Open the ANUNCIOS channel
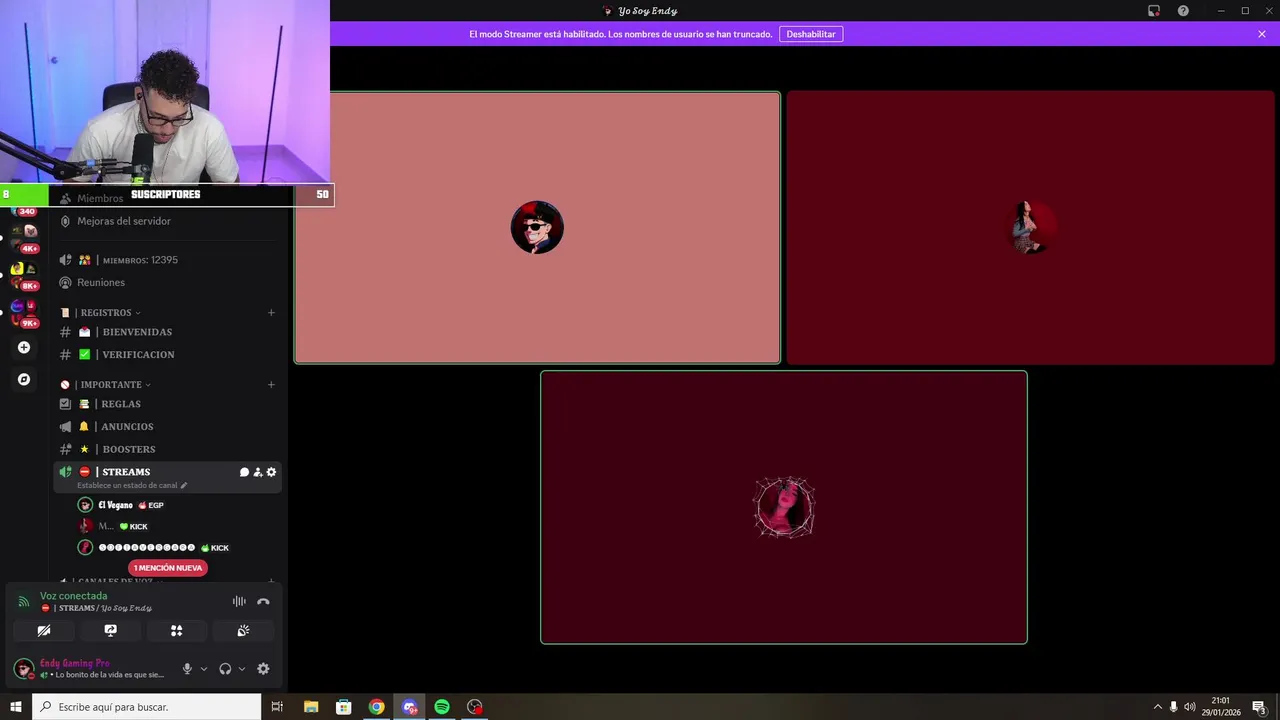The height and width of the screenshot is (720, 1280). coord(127,426)
